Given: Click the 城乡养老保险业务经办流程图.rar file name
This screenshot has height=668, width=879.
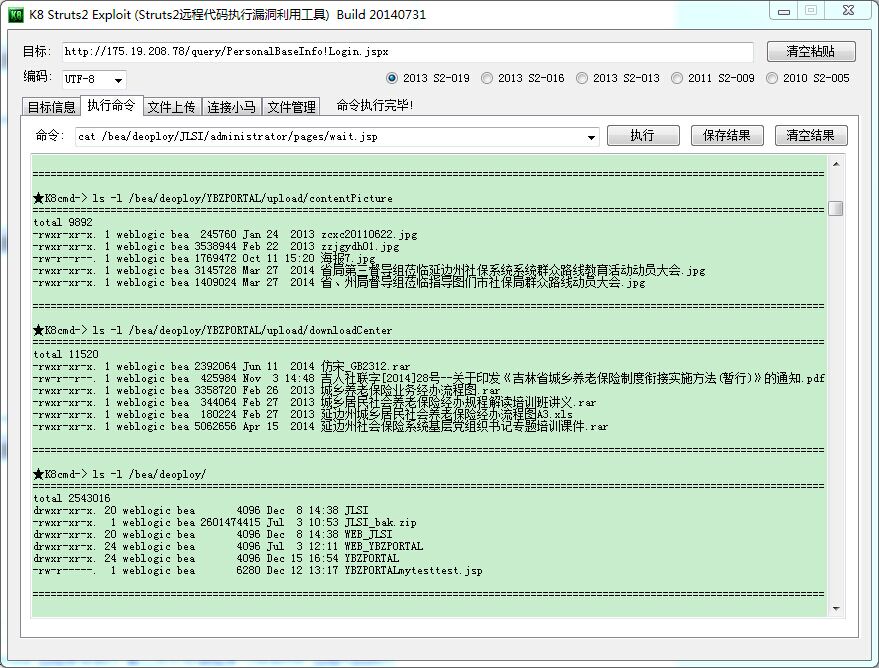Looking at the screenshot, I should 410,390.
